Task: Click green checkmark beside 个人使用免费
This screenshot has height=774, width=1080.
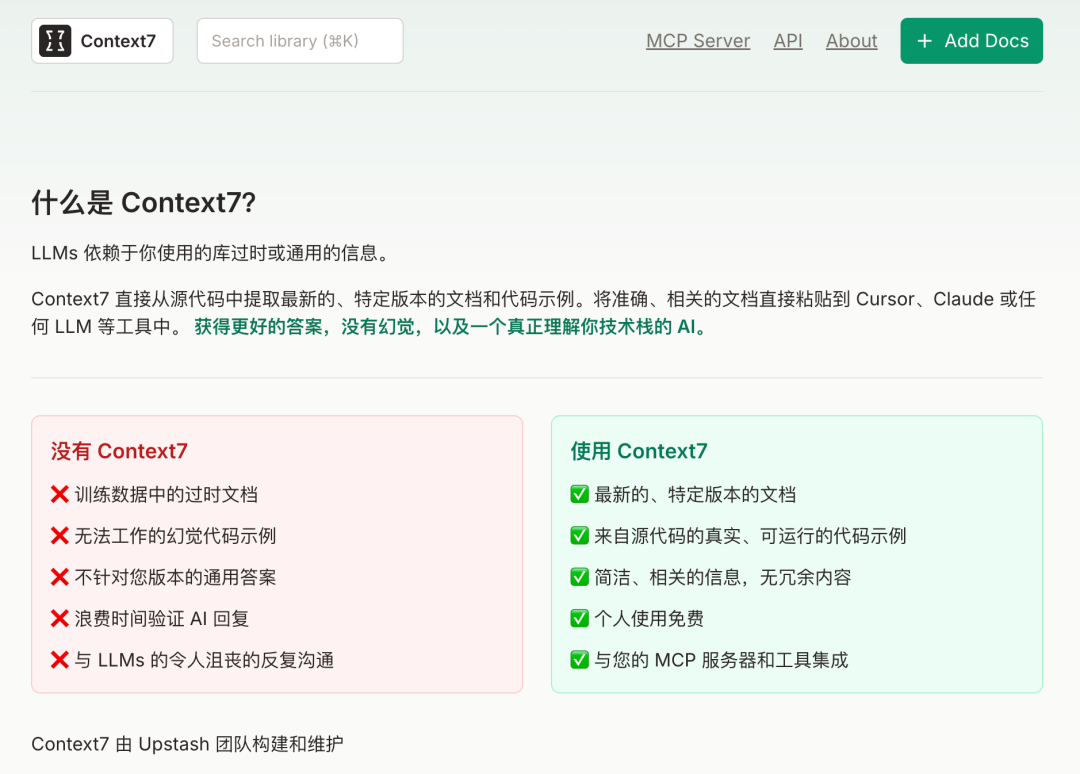Action: click(580, 619)
